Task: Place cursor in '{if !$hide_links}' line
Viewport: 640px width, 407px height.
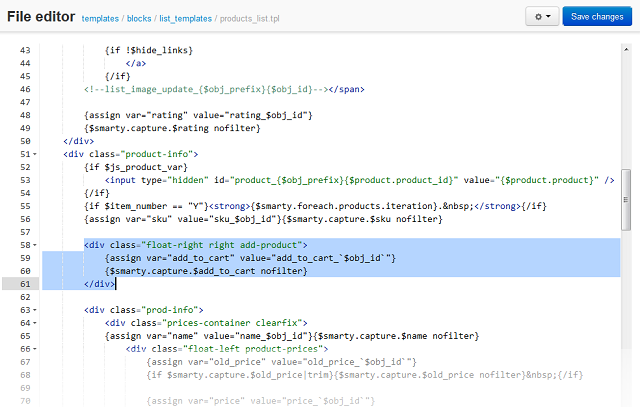Action: 149,50
